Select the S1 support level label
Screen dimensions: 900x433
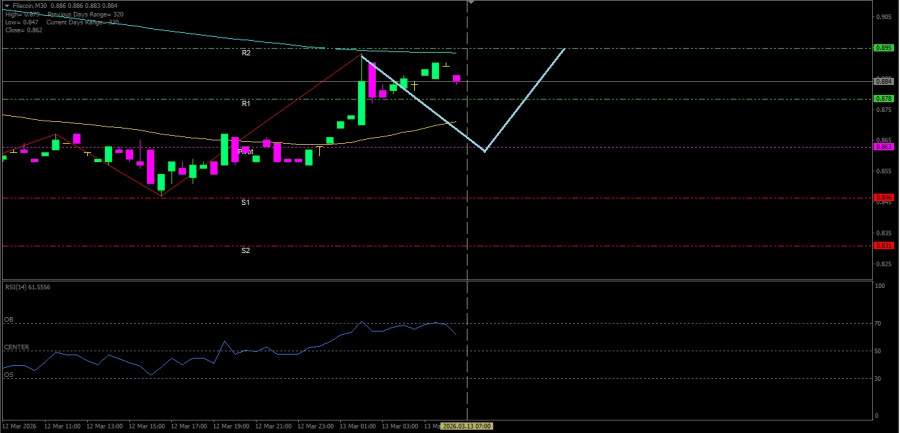245,202
